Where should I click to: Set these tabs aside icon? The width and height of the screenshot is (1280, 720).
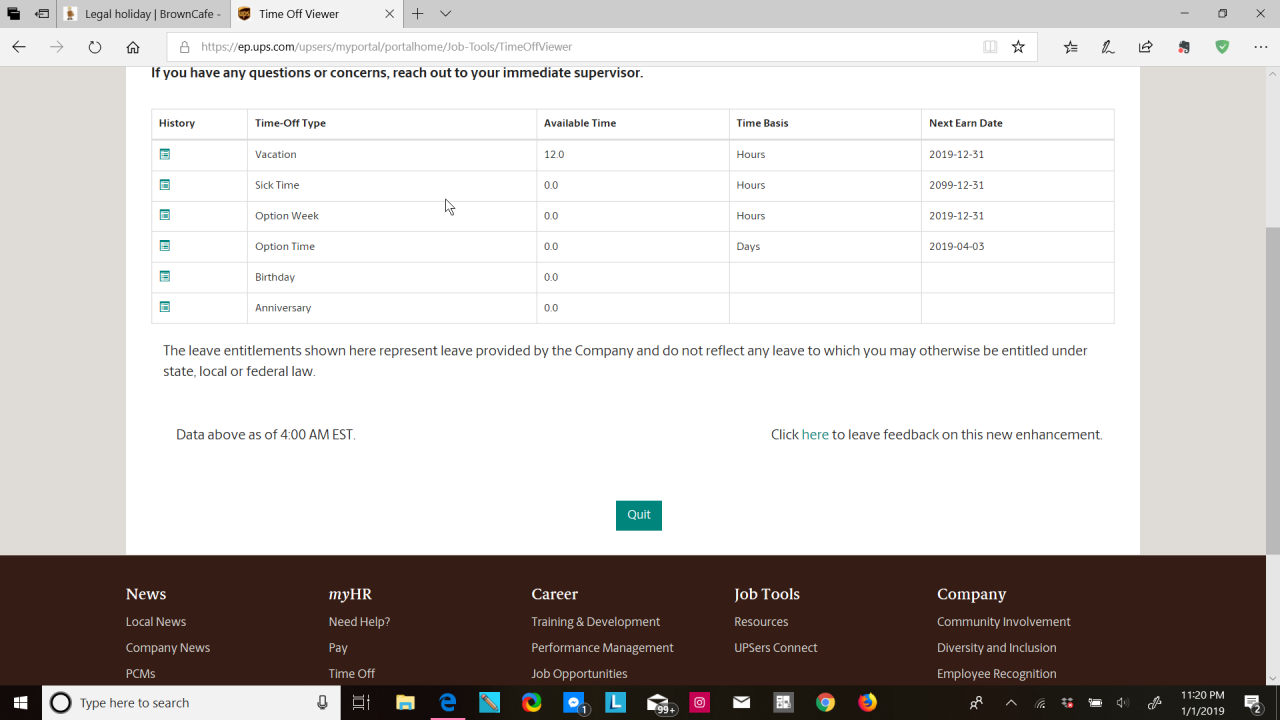click(42, 14)
